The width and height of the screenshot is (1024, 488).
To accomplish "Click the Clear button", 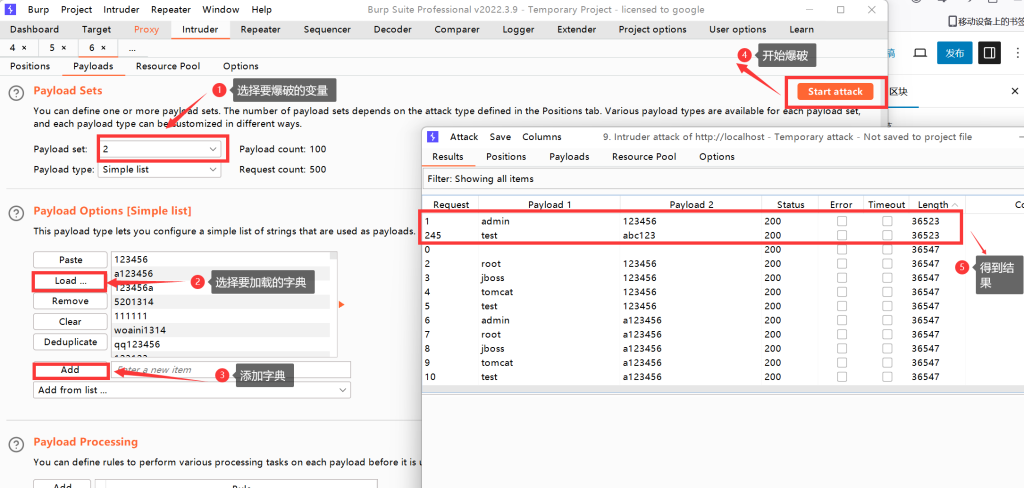I will pyautogui.click(x=70, y=321).
